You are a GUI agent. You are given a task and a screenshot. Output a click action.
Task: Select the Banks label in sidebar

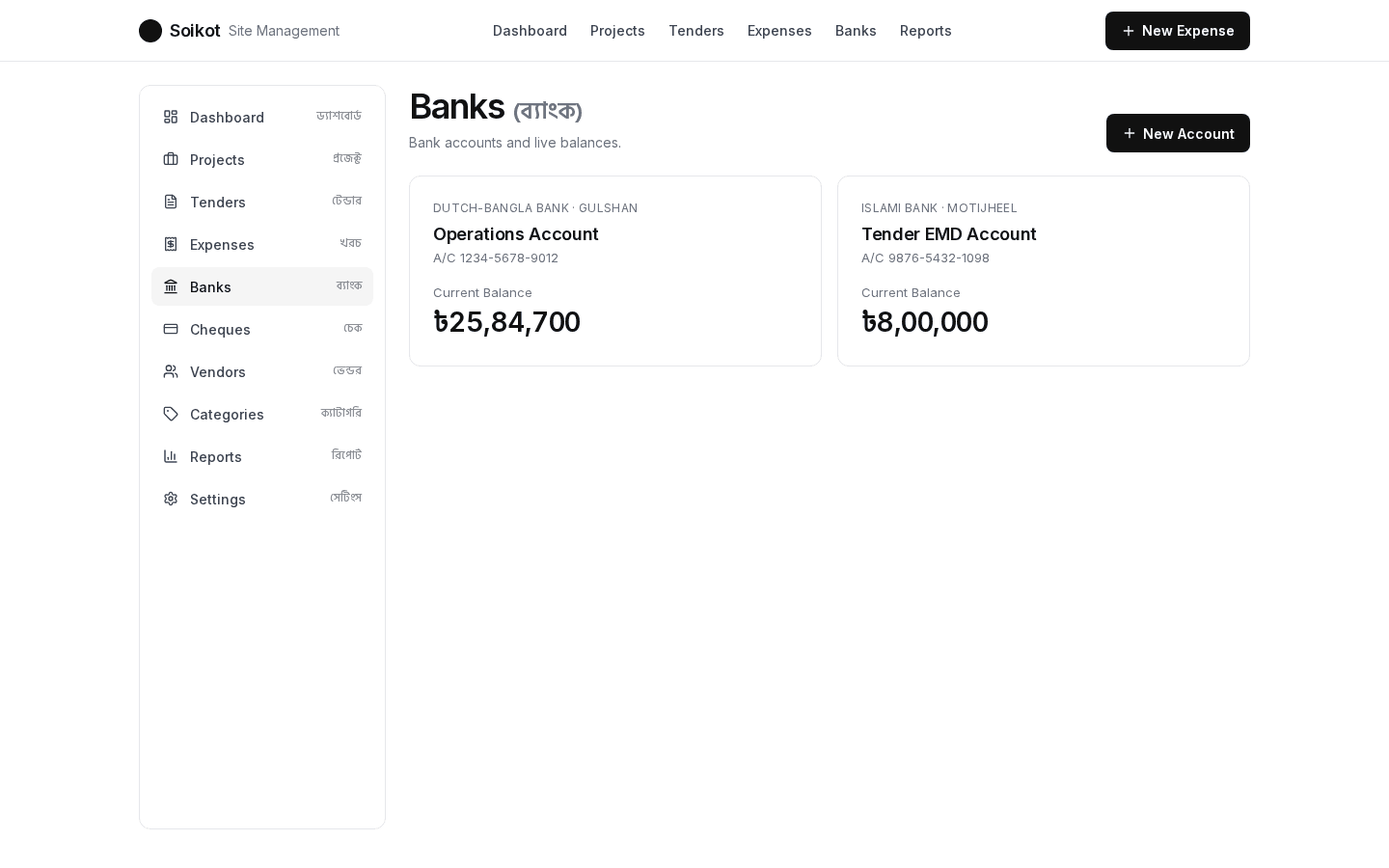(210, 286)
